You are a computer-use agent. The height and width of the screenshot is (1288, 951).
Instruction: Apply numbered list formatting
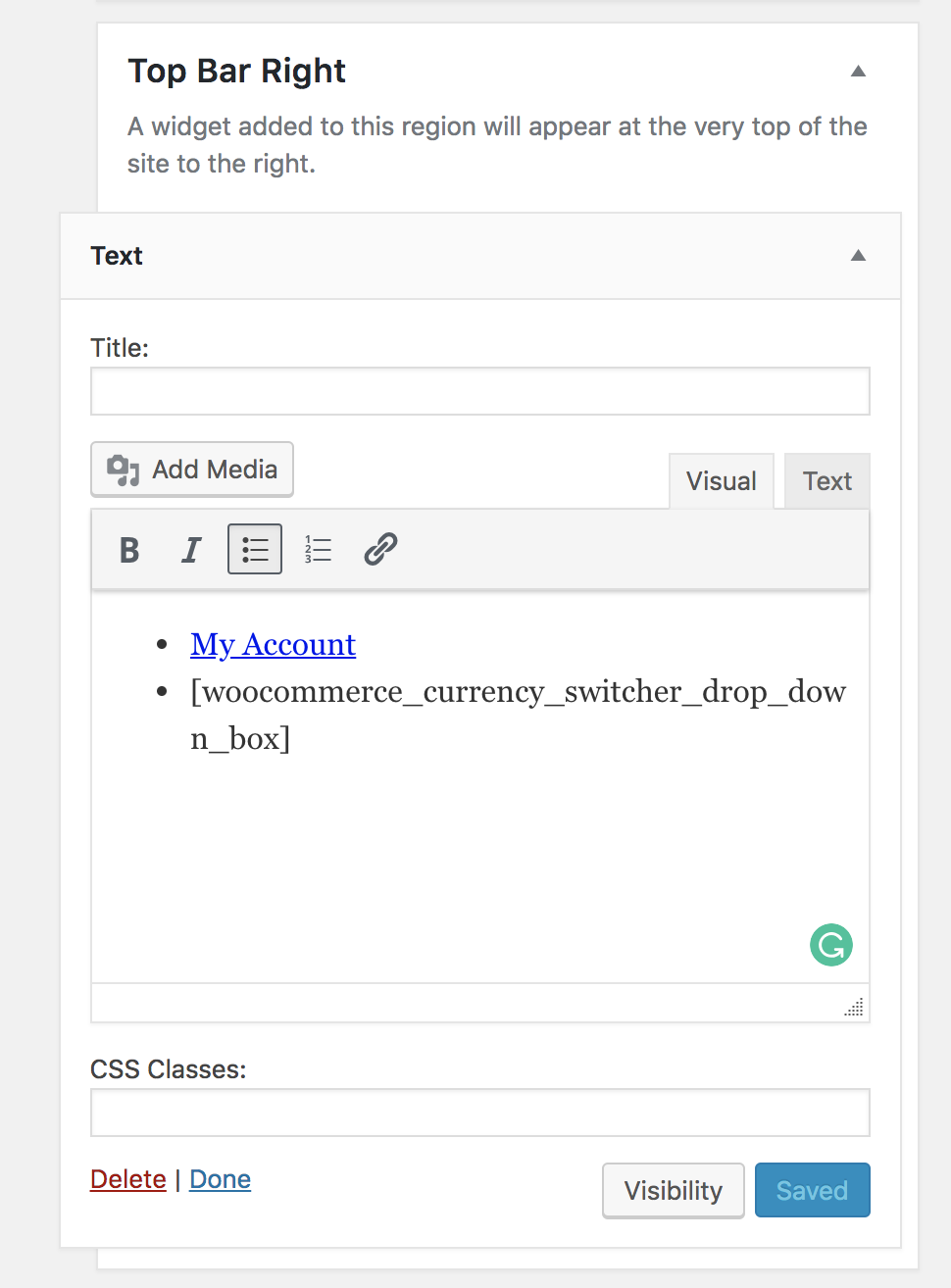pos(318,549)
